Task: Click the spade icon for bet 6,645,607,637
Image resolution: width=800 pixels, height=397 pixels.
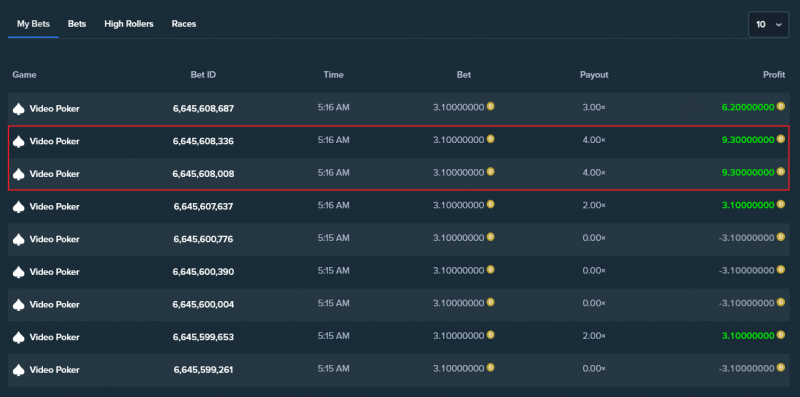Action: click(18, 207)
